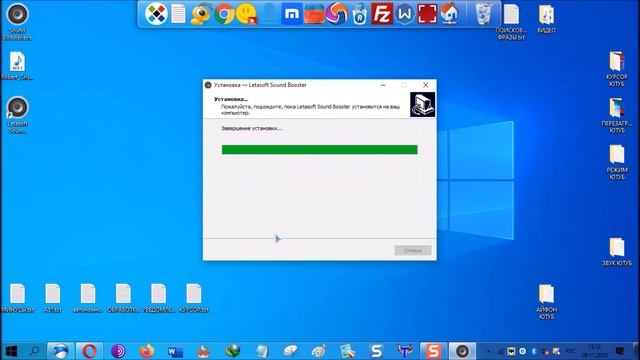Click the installer progress bar
The width and height of the screenshot is (640, 360).
pyautogui.click(x=320, y=150)
